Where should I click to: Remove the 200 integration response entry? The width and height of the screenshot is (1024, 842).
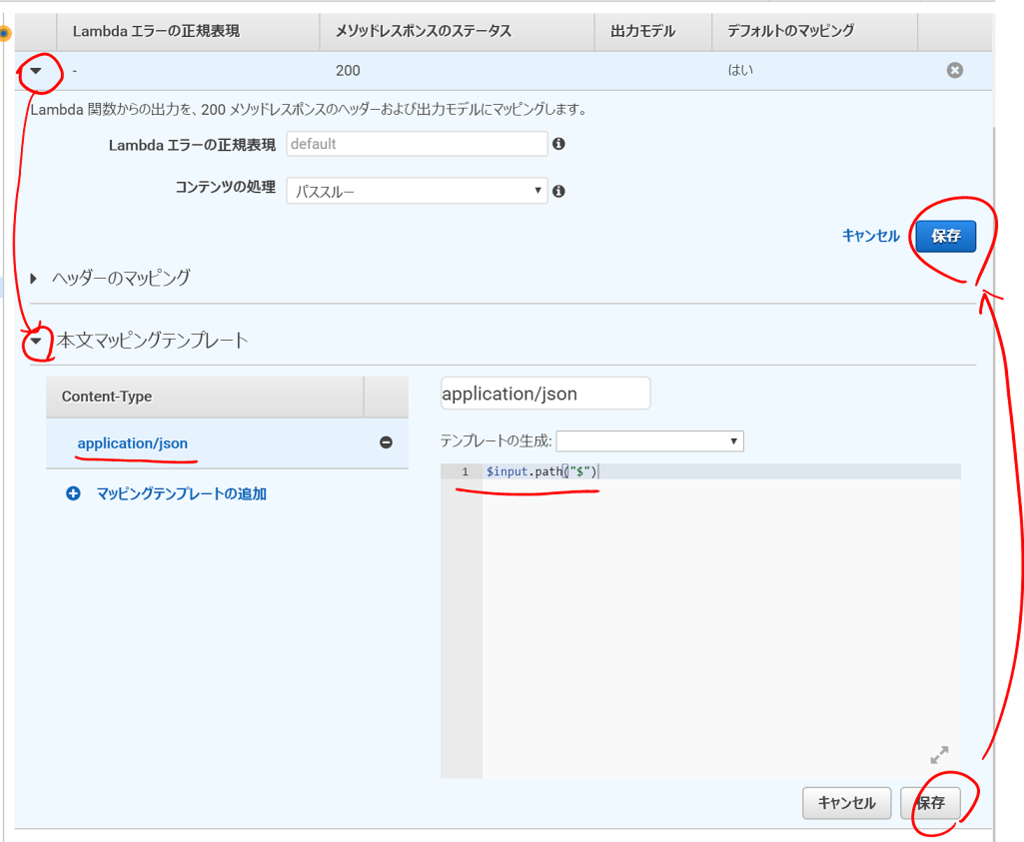tap(955, 70)
